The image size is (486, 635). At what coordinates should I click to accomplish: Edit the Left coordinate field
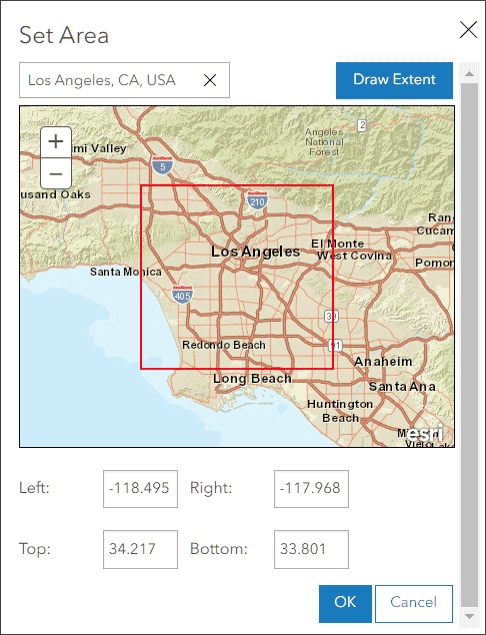[140, 489]
